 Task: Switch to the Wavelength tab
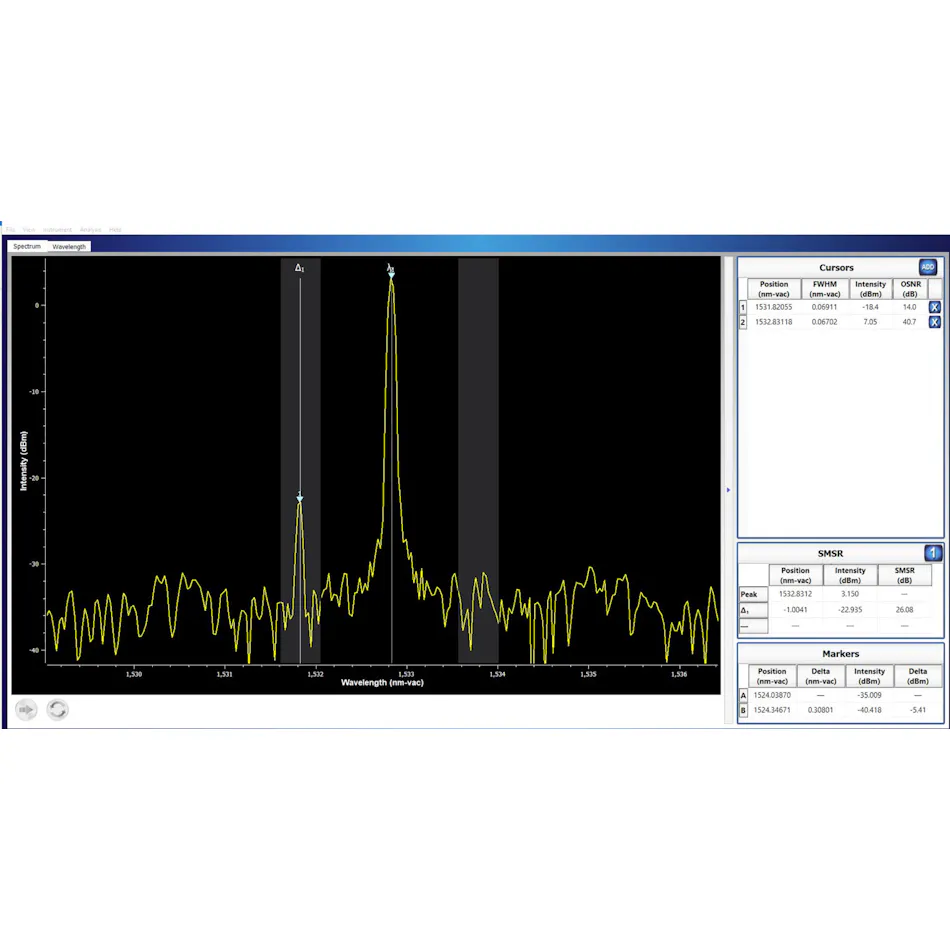pyautogui.click(x=69, y=246)
